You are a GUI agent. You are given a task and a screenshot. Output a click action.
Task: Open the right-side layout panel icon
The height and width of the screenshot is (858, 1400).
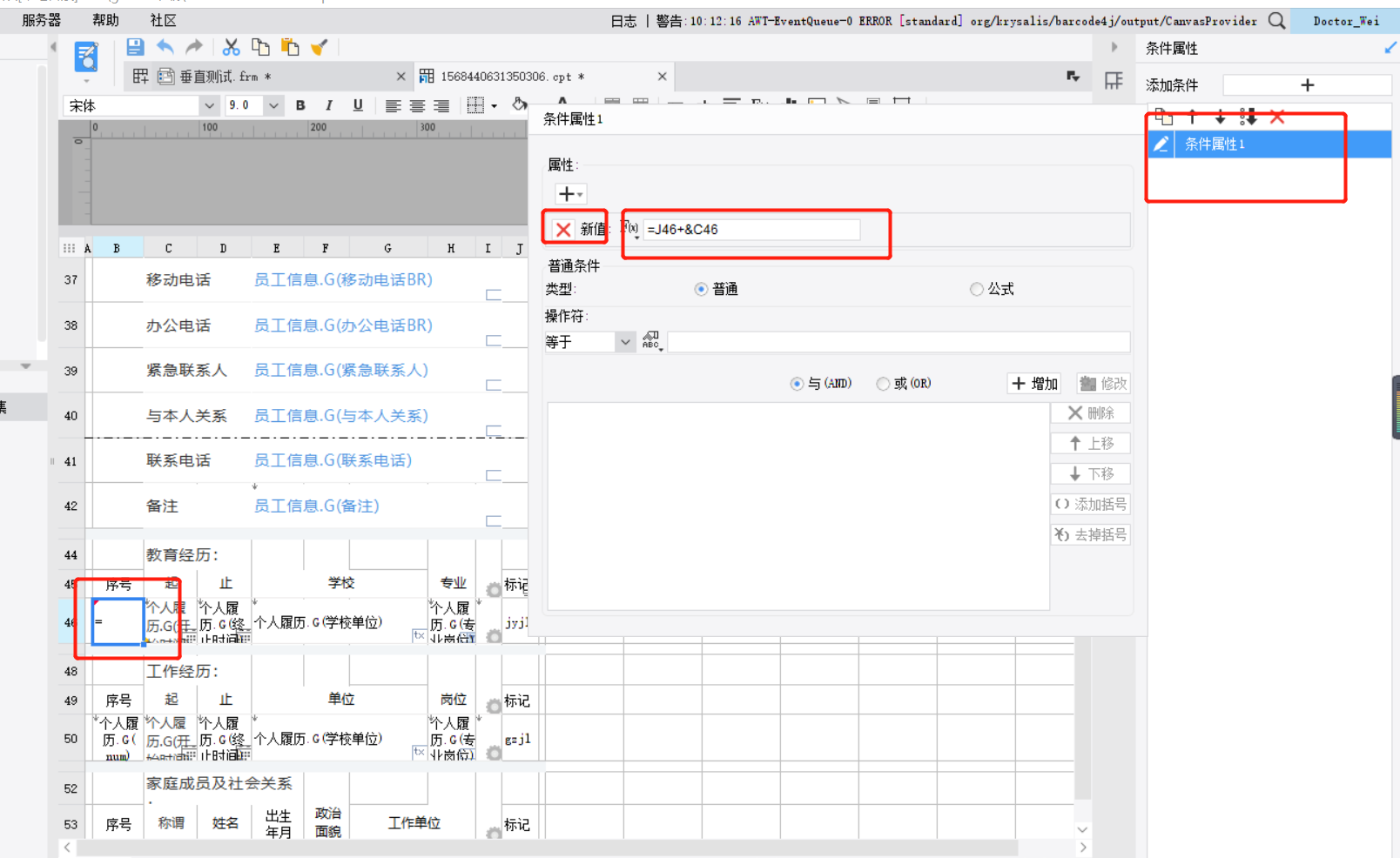pos(1114,81)
